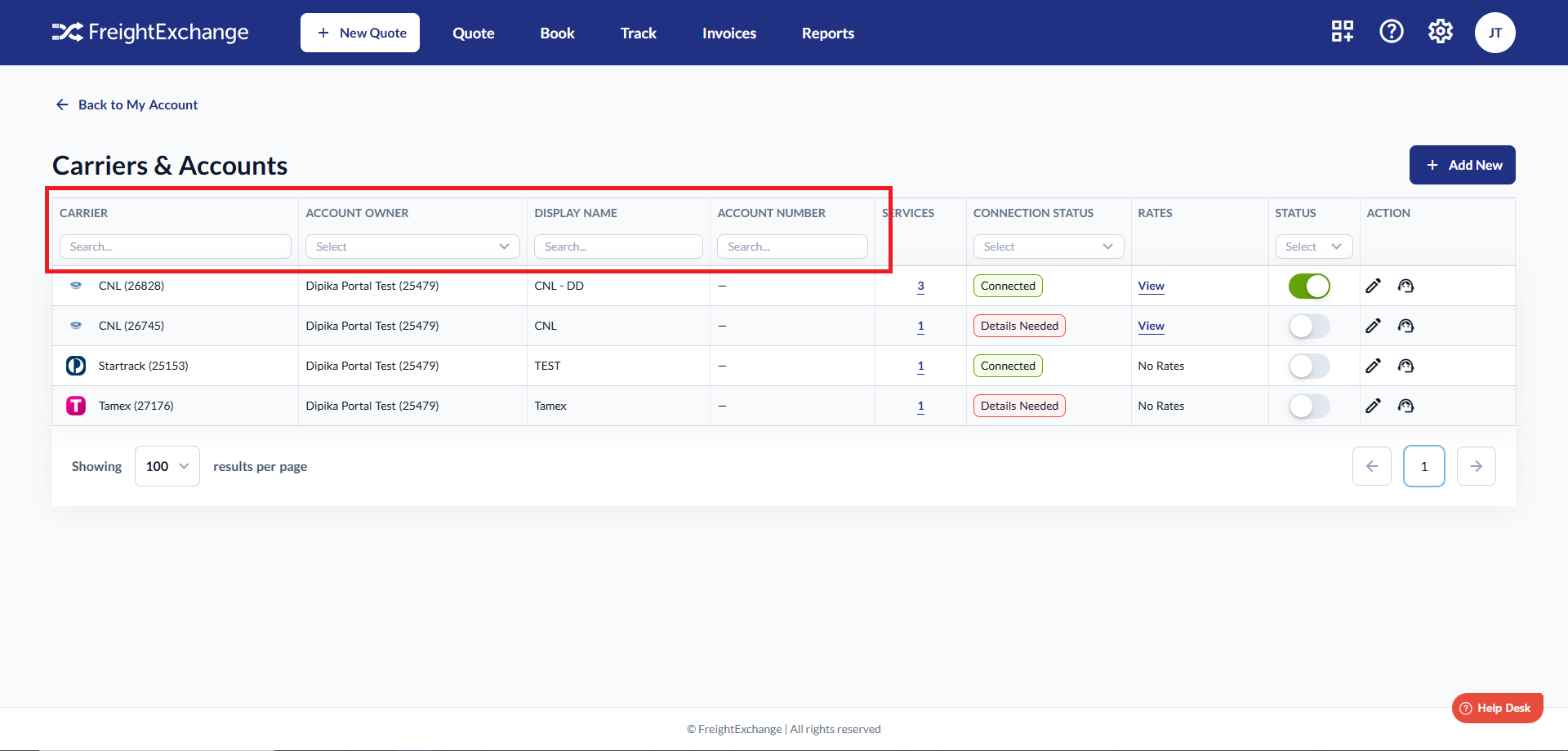The height and width of the screenshot is (751, 1568).
Task: Go to next page arrow
Action: click(1477, 466)
